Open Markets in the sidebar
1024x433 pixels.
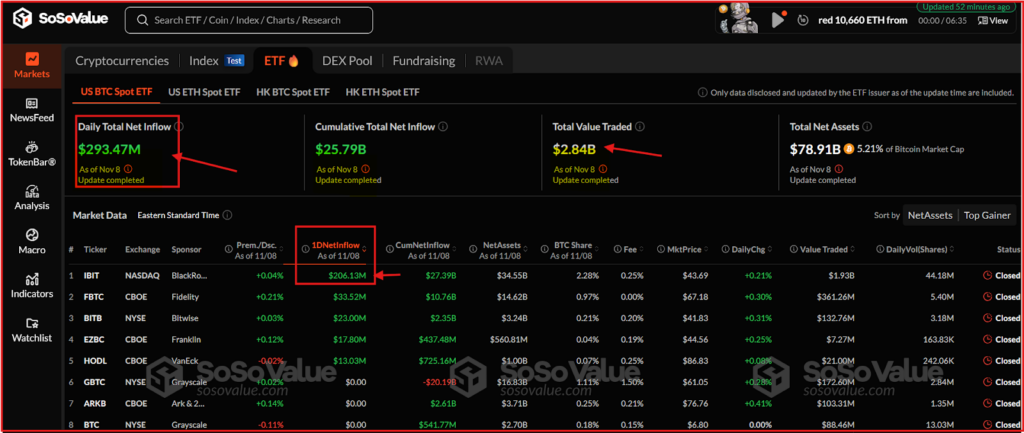(x=32, y=66)
